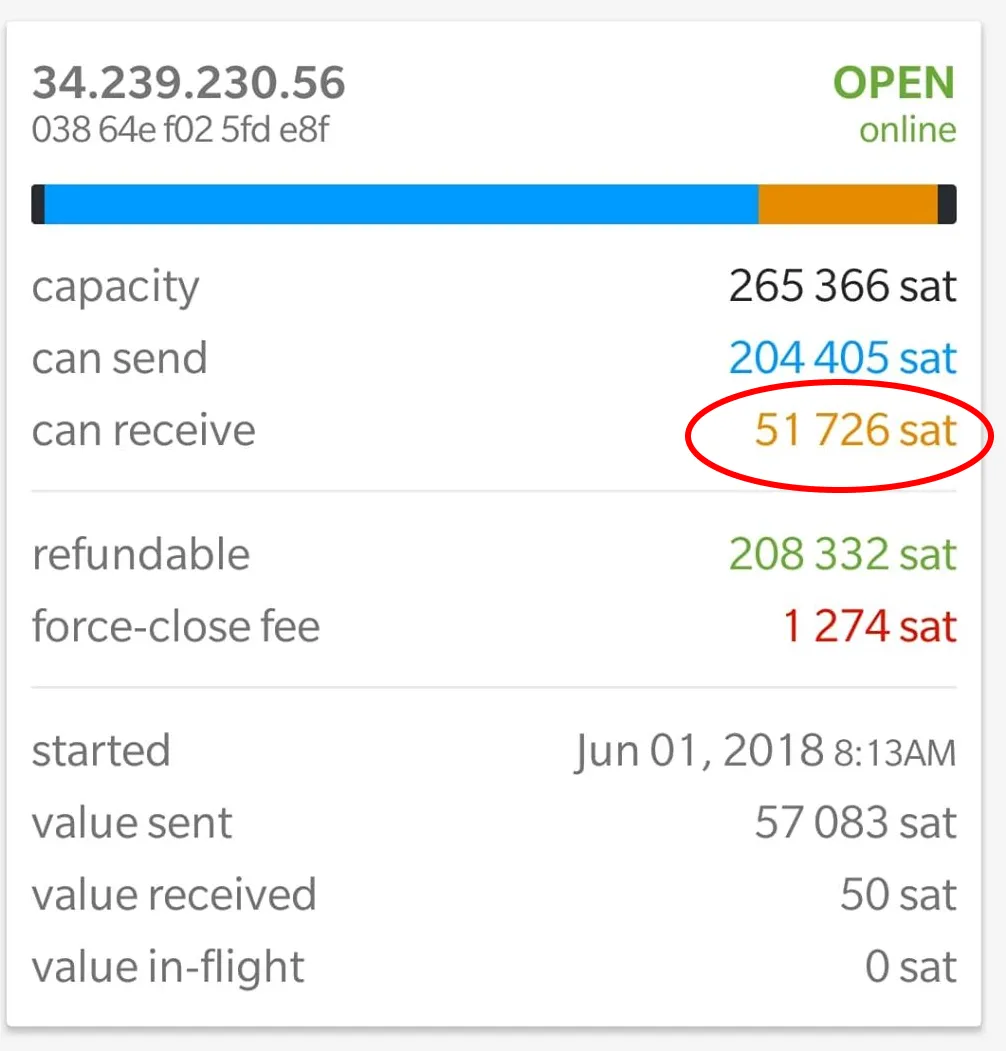Image resolution: width=1006 pixels, height=1051 pixels.
Task: Click the force-close fee label
Action: [176, 627]
